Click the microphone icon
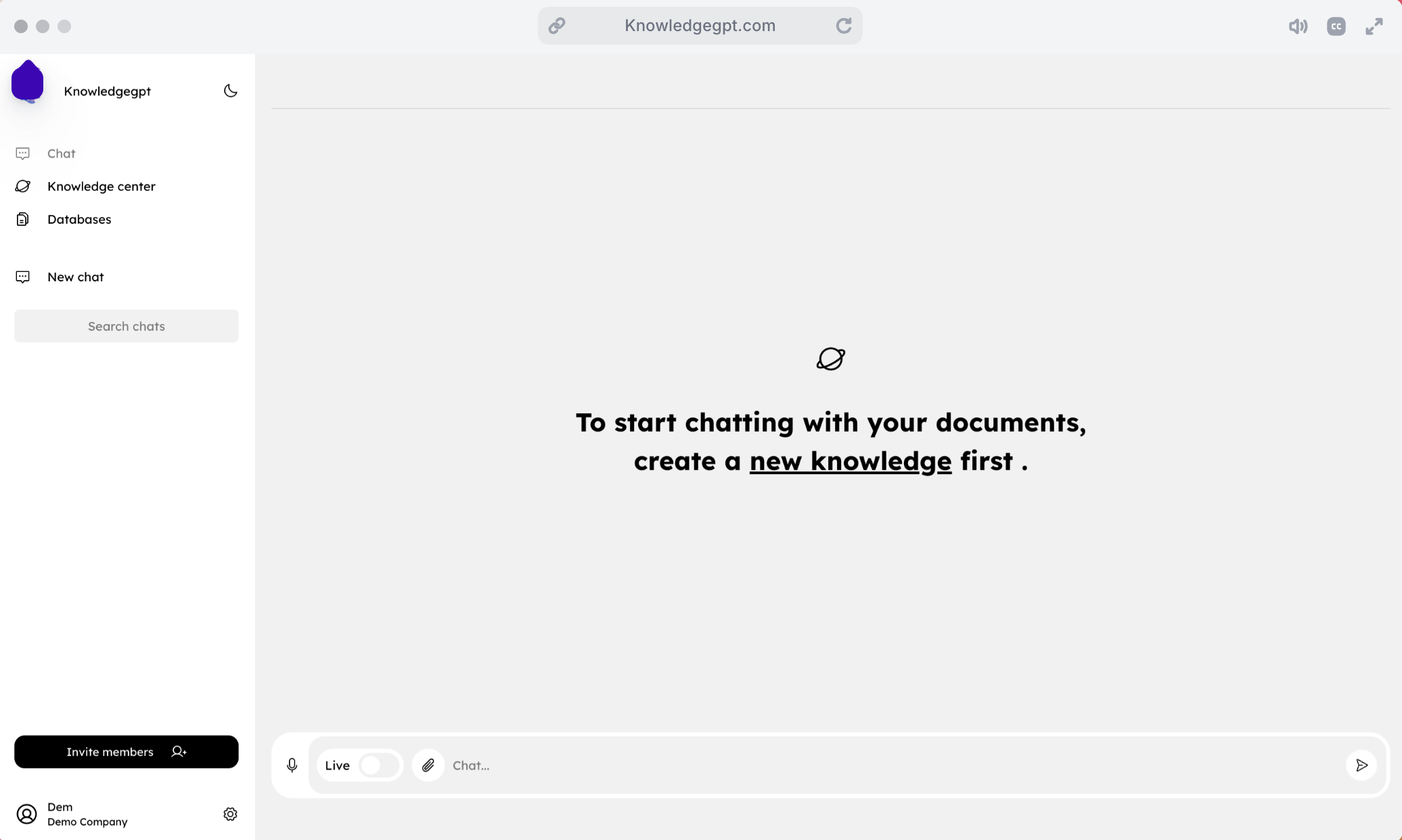Viewport: 1402px width, 840px height. click(292, 765)
